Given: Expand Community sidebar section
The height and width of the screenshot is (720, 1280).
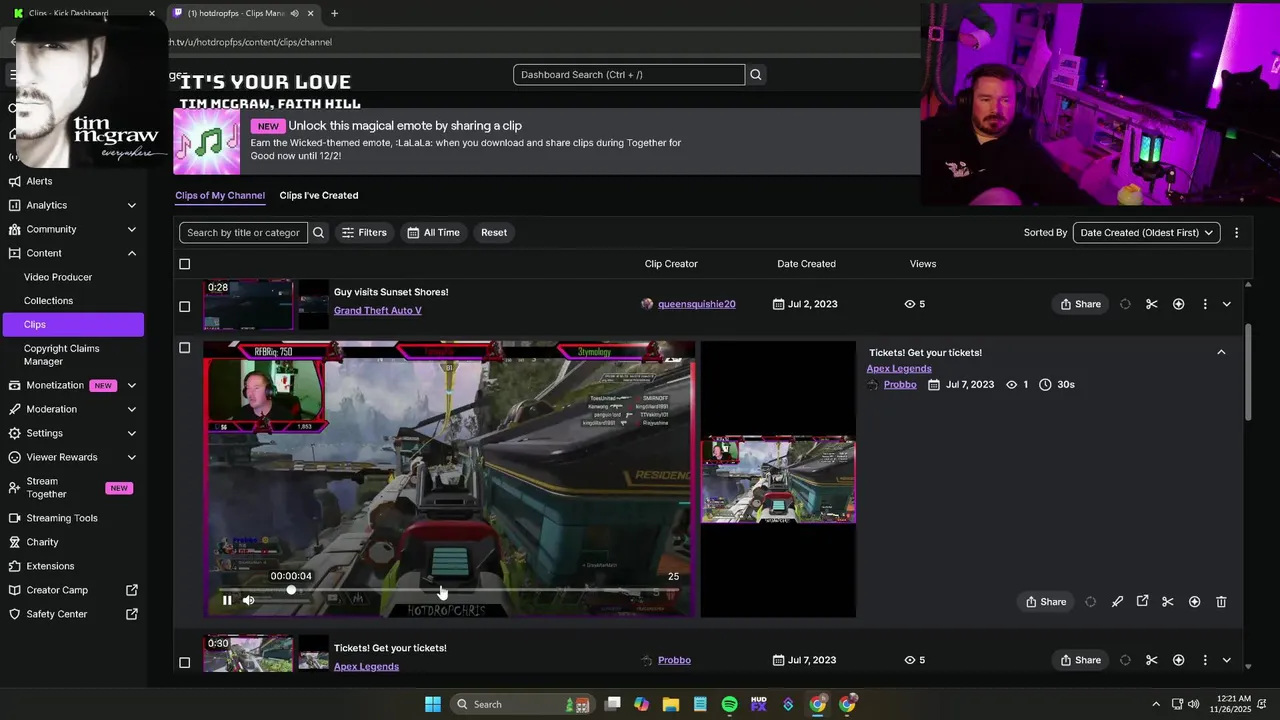Looking at the screenshot, I should click(132, 229).
